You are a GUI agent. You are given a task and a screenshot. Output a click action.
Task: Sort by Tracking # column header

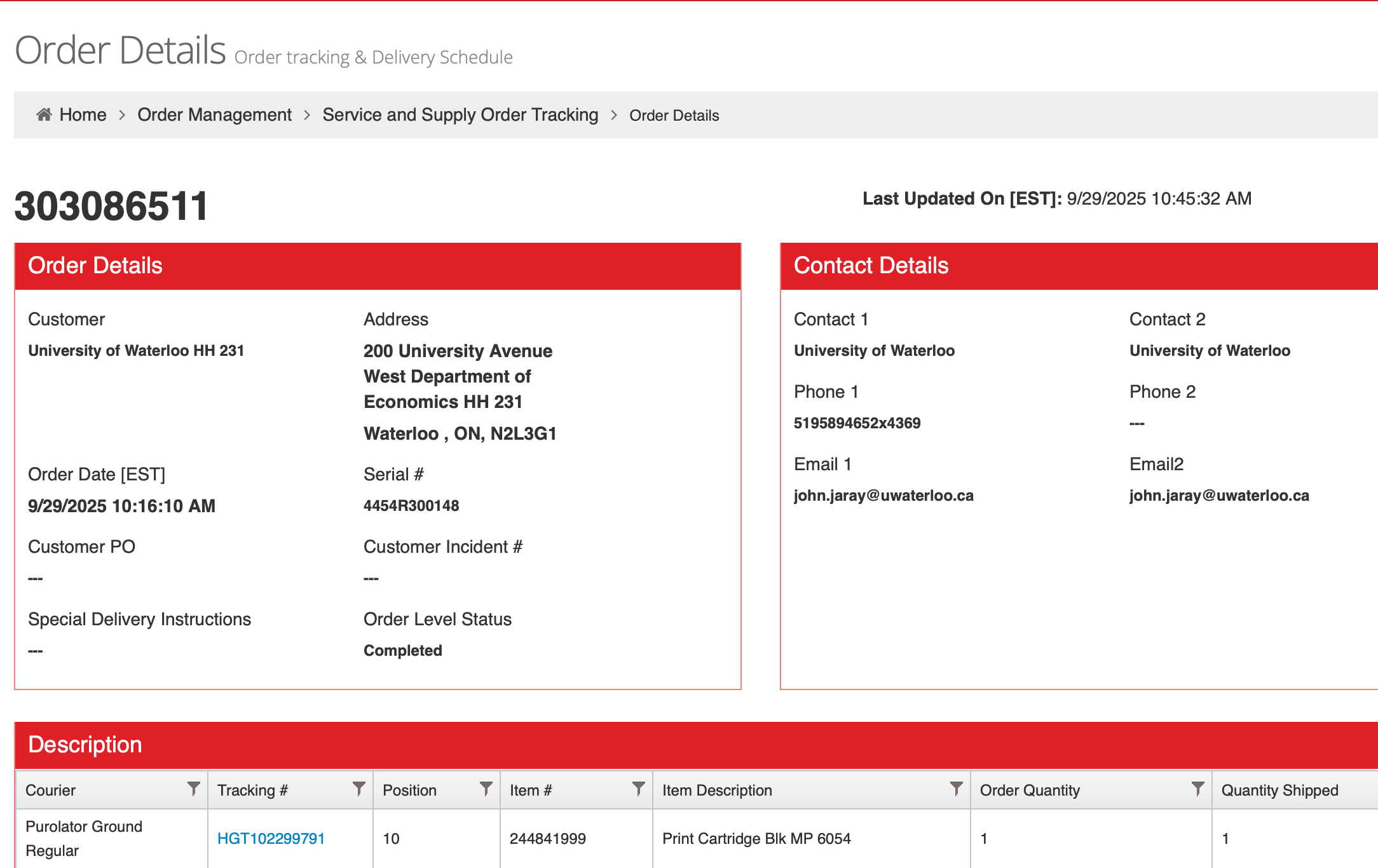[x=252, y=790]
